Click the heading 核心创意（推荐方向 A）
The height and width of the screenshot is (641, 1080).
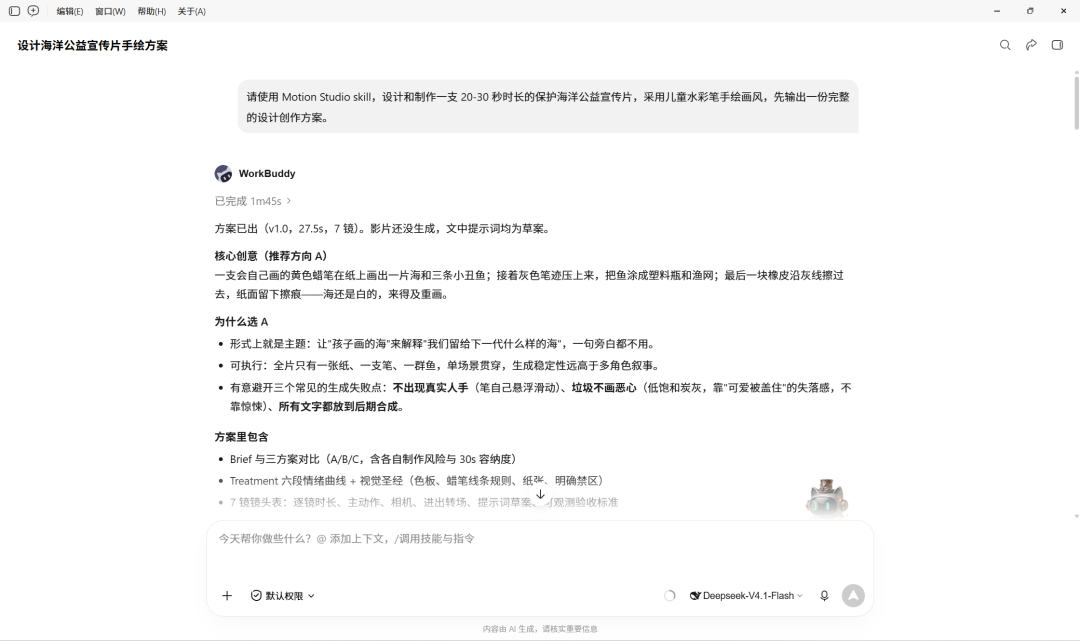coord(271,256)
